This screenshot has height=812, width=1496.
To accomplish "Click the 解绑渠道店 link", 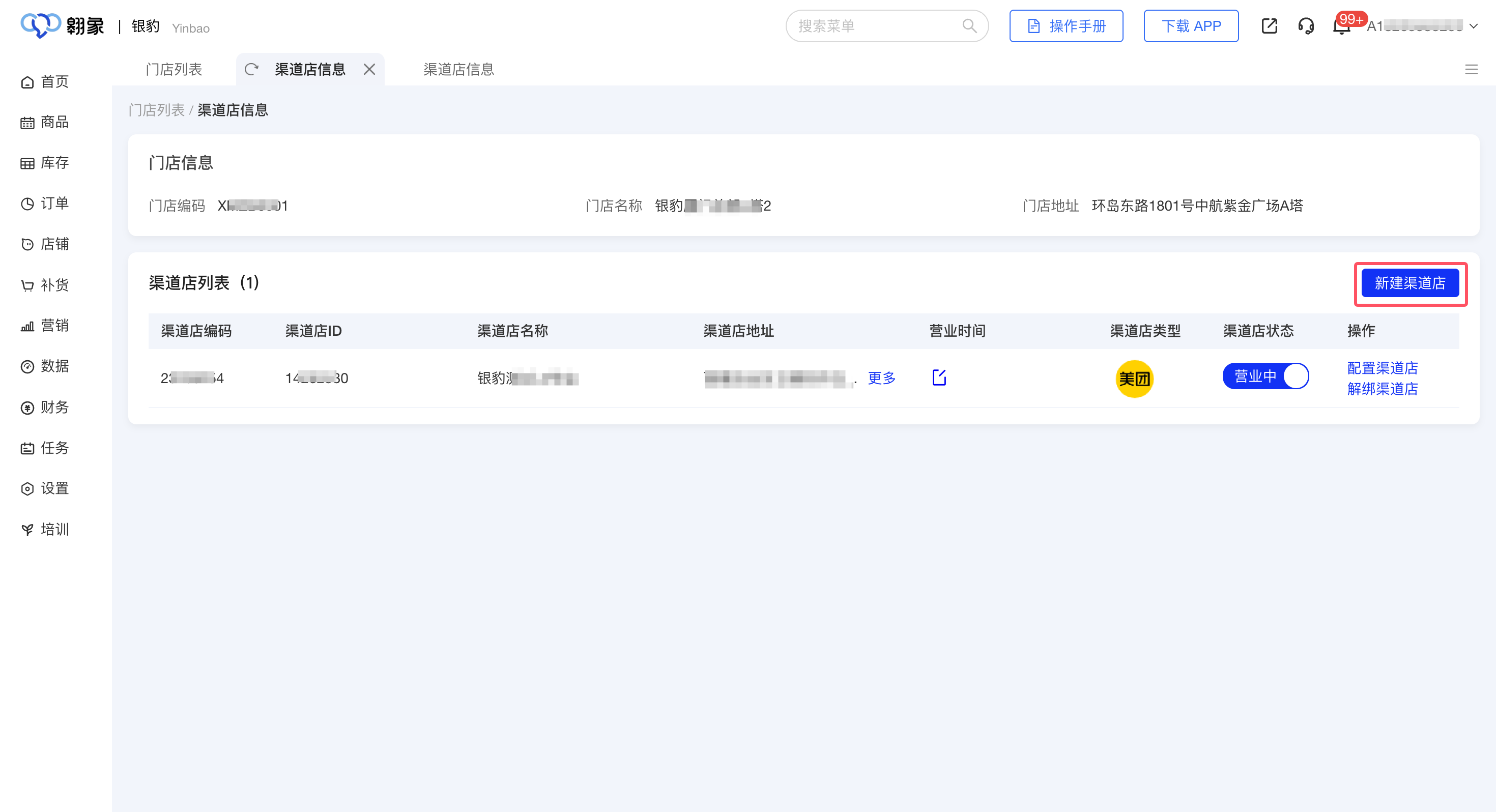I will pos(1382,389).
